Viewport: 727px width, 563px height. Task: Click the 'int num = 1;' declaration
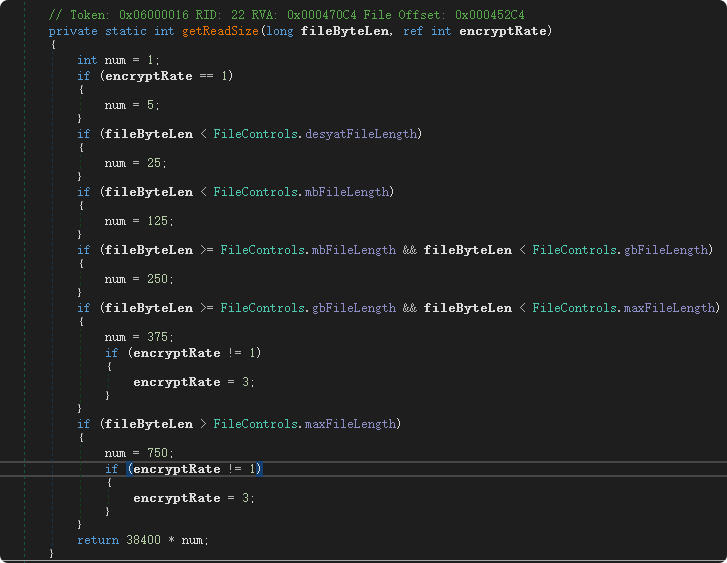(x=118, y=60)
